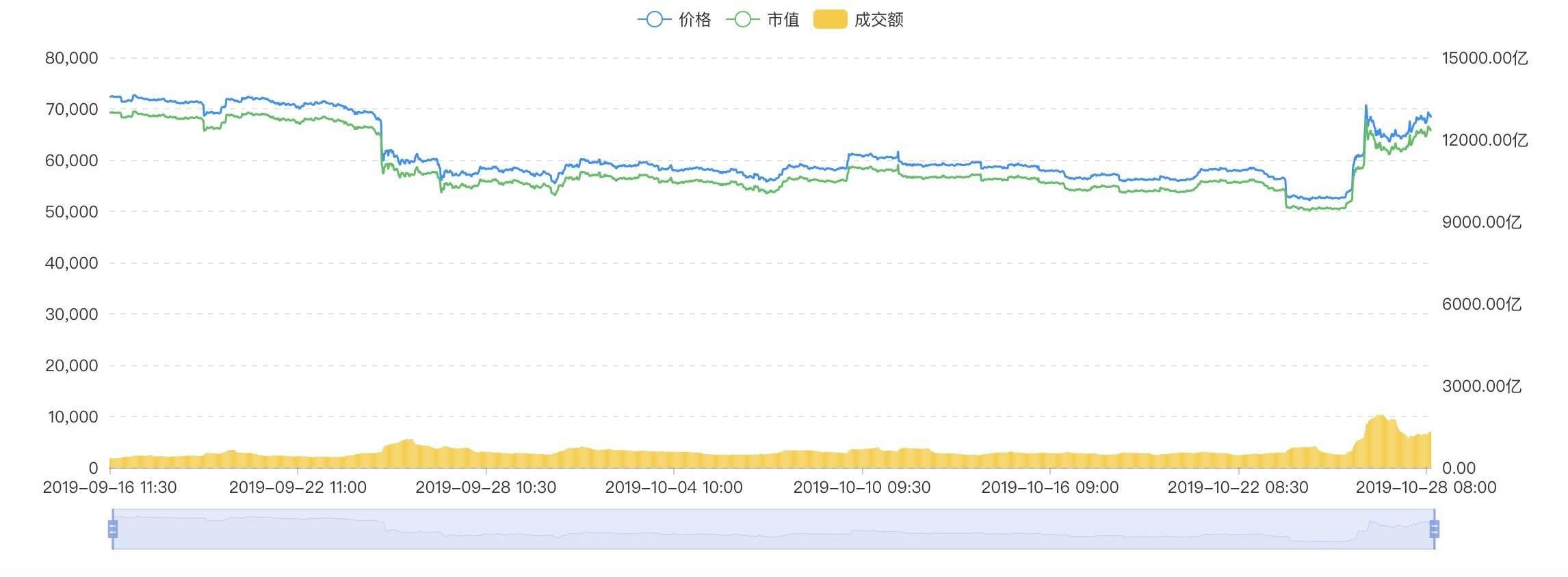Click the 80,000 left axis label

click(72, 58)
